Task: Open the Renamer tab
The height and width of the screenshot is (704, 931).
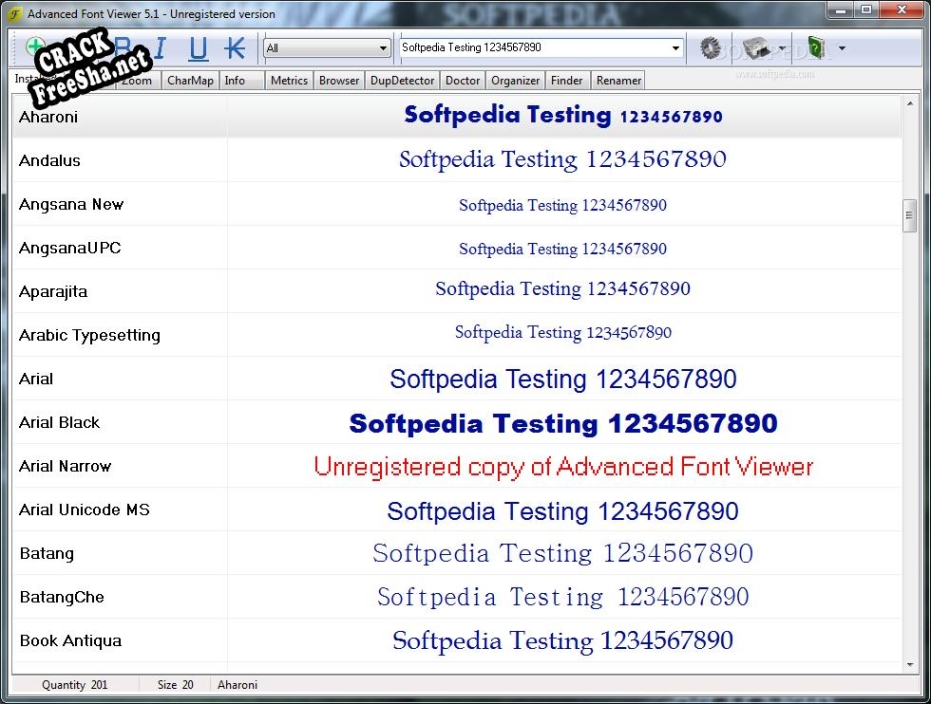Action: [618, 81]
